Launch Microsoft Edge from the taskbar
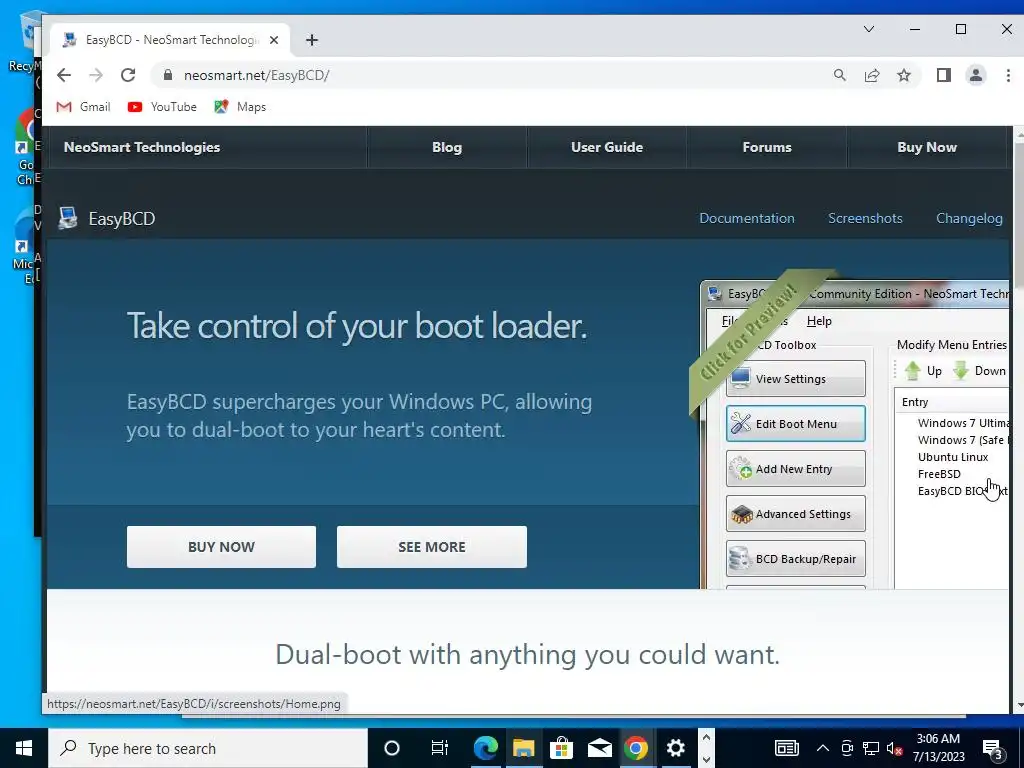The height and width of the screenshot is (768, 1024). click(x=485, y=748)
